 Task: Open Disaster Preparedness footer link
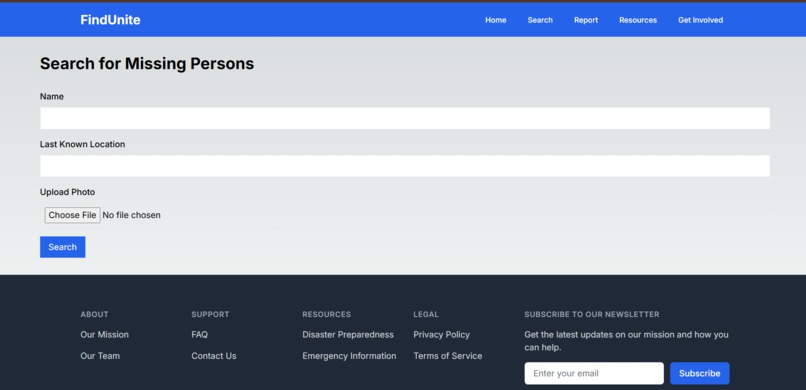348,335
